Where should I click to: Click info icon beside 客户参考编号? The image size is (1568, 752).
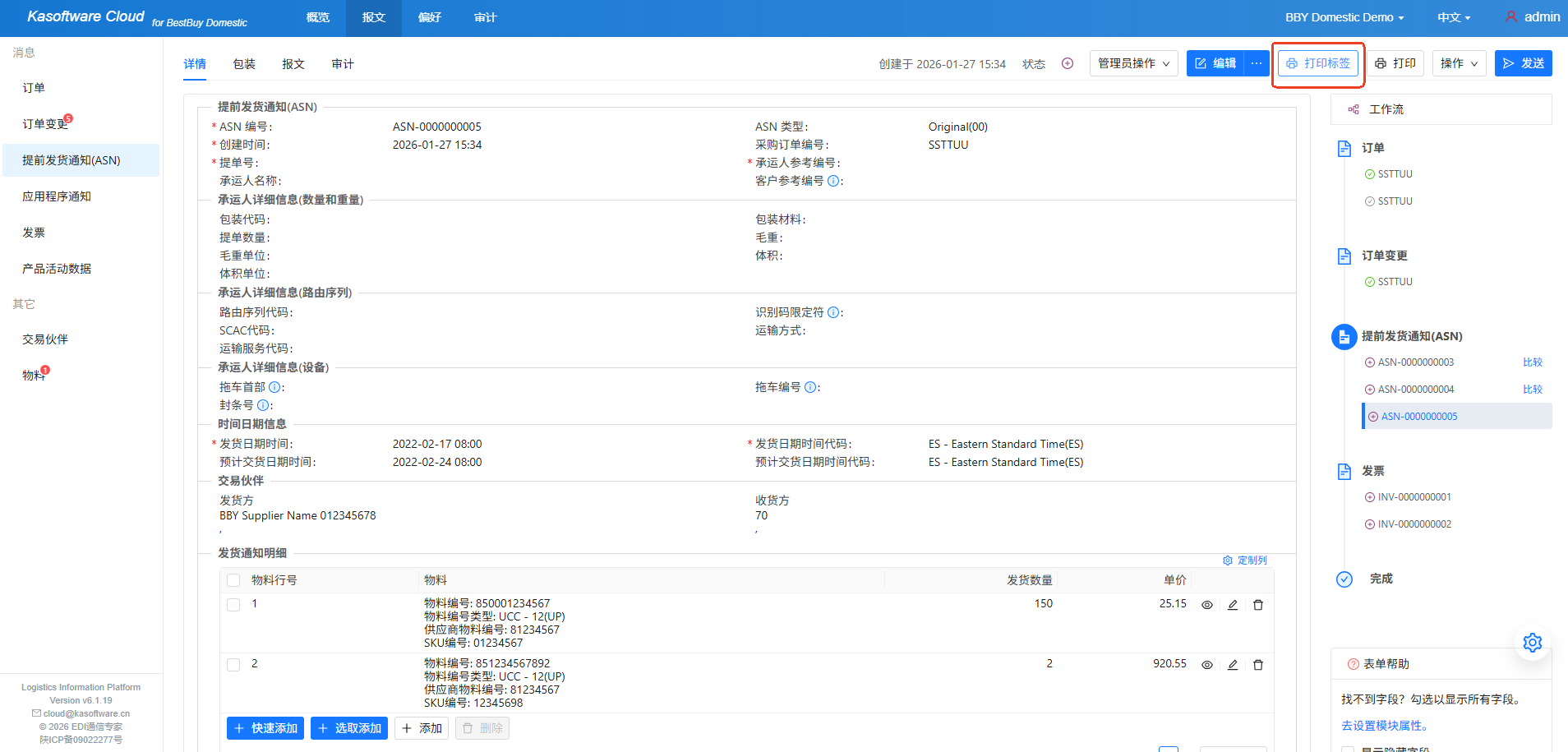coord(832,181)
